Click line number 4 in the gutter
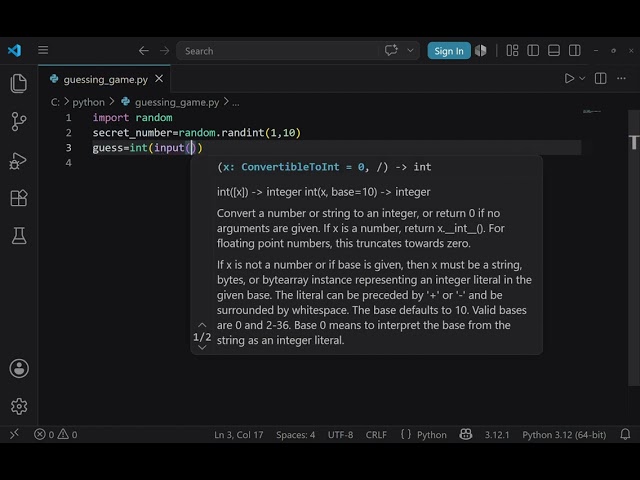Screen dimensions: 640x480 pos(69,163)
